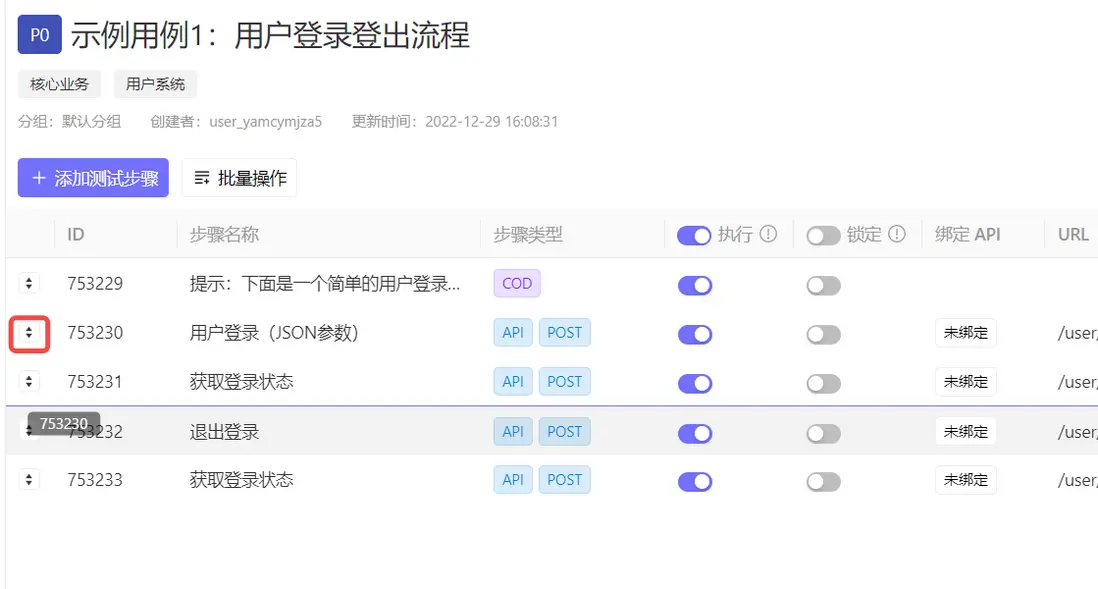1098x589 pixels.
Task: Click the info icon next to 执行
Action: [768, 234]
